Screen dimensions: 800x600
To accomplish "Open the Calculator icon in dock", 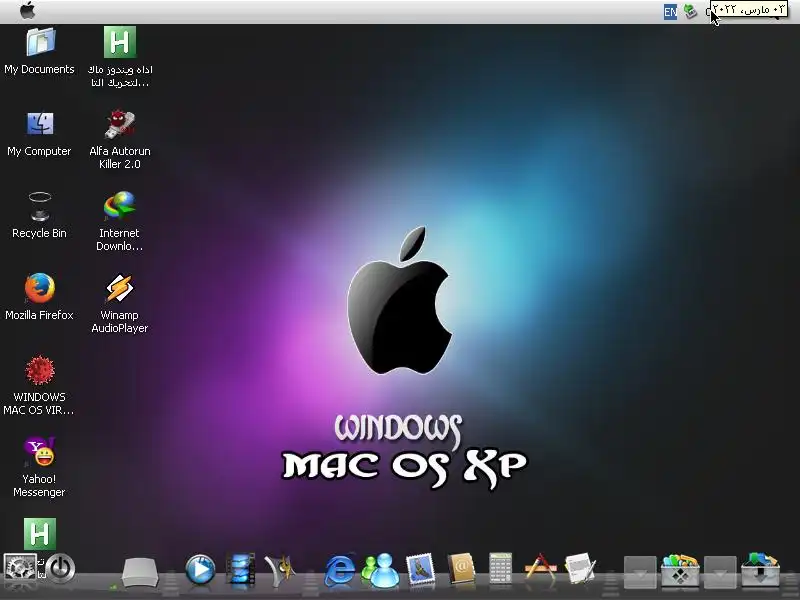I will 501,568.
